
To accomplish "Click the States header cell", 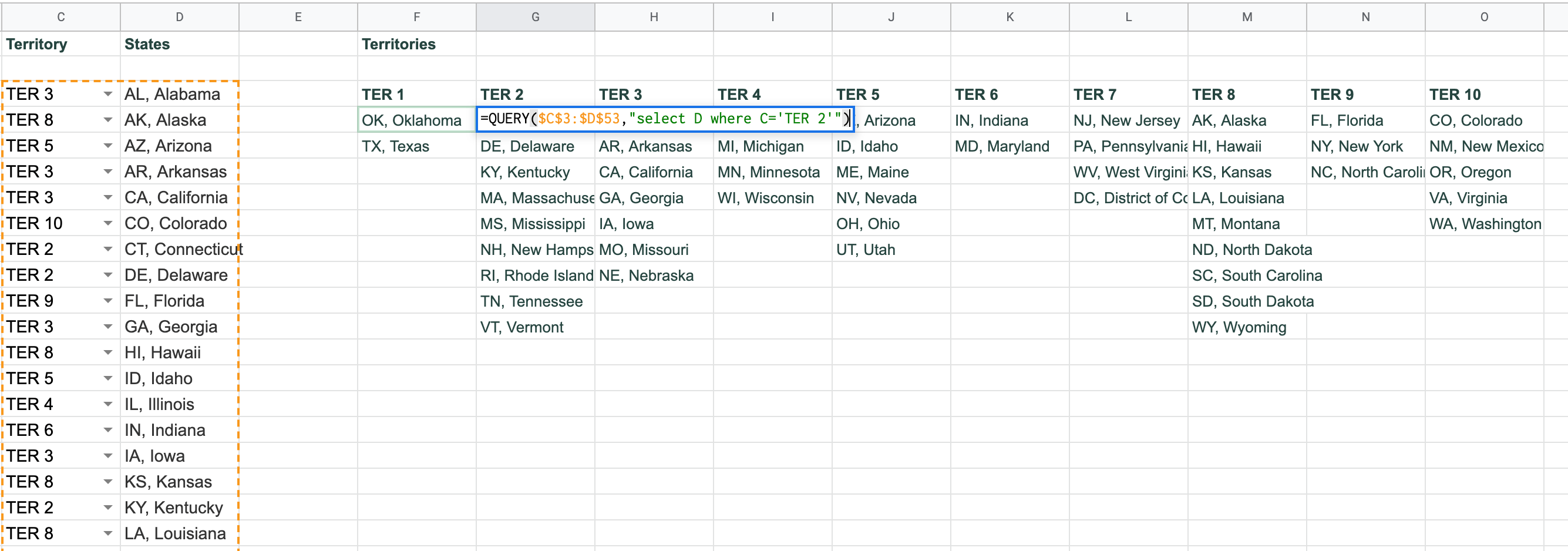I will 146,44.
